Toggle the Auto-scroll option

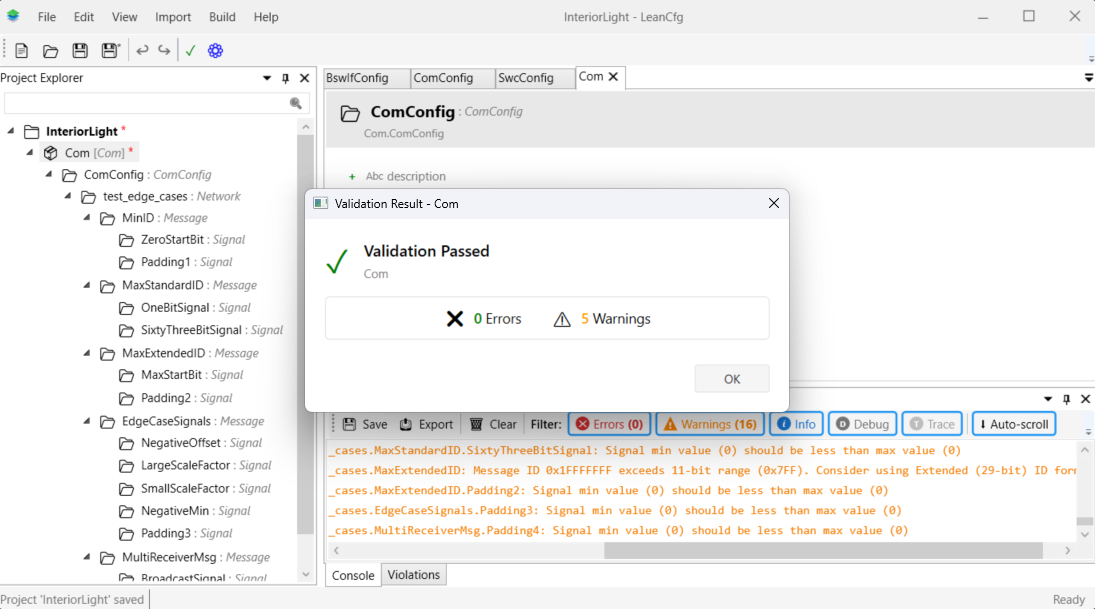1013,424
